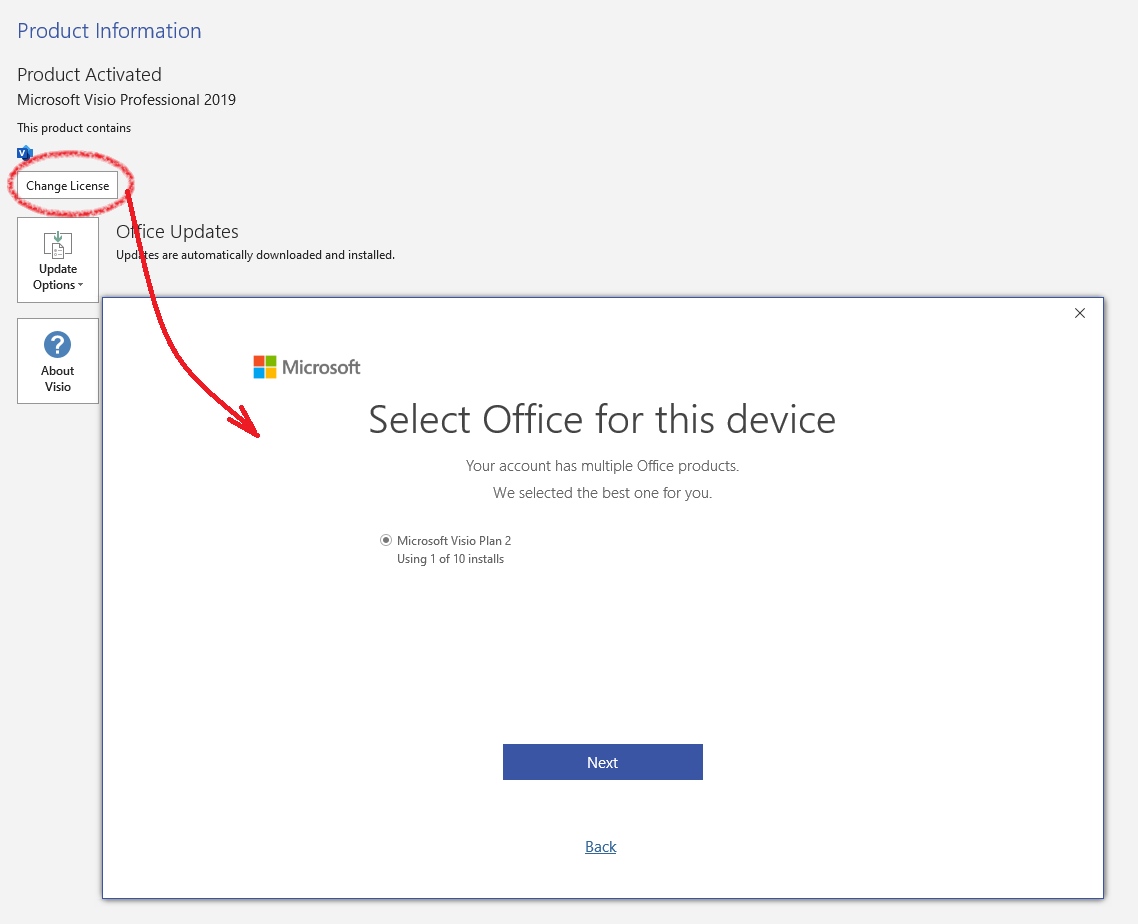
Task: Open About Visio
Action: (x=58, y=361)
